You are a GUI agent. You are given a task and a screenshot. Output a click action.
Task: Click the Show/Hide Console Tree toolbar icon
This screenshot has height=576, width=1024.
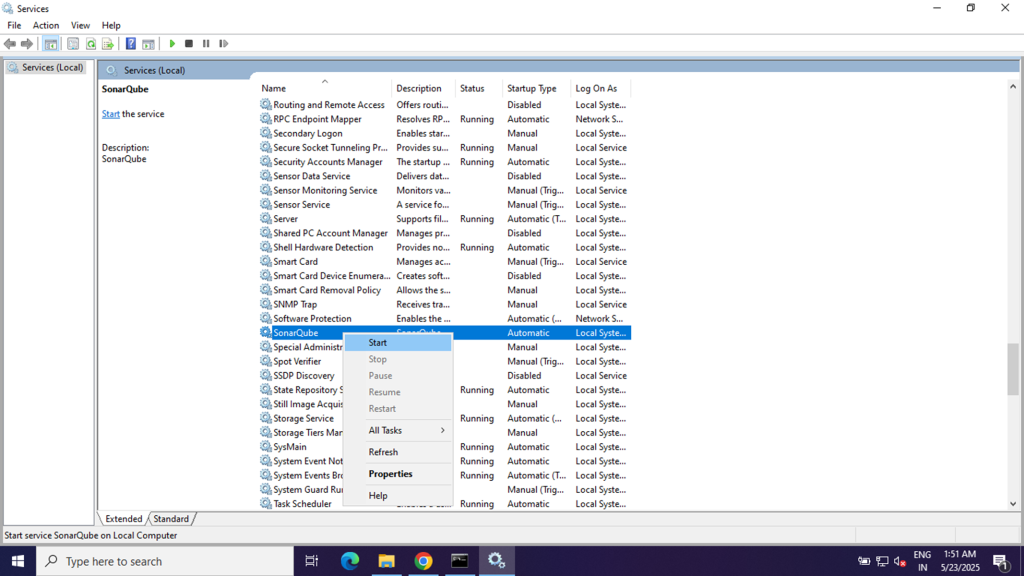coord(51,44)
